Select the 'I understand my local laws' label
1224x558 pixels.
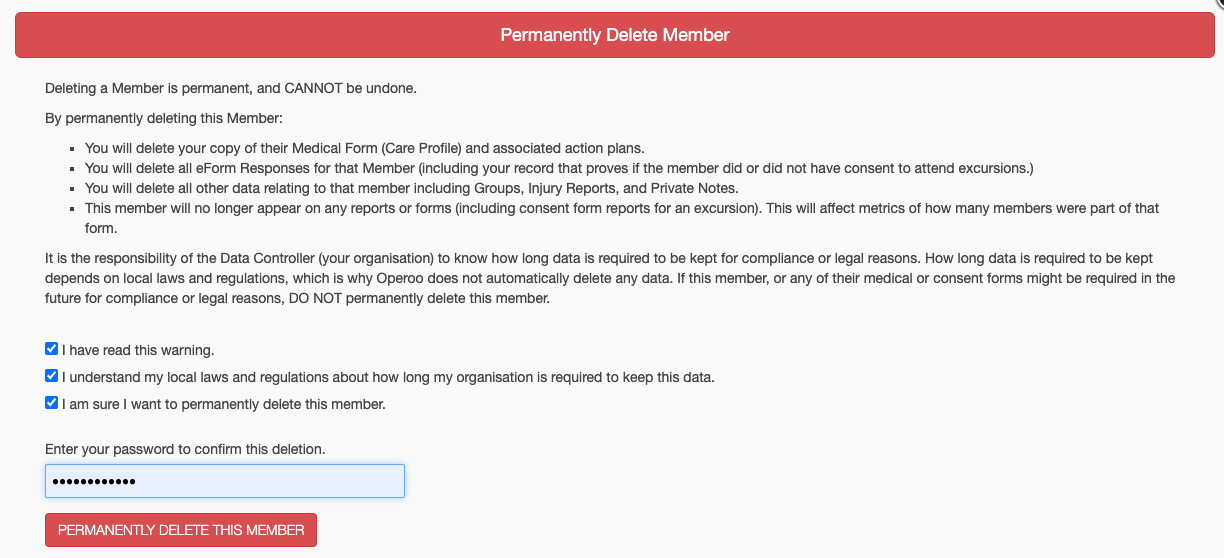(388, 377)
